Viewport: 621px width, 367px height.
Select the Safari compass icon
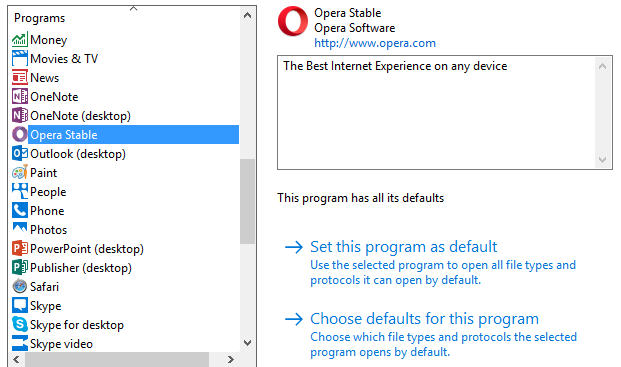click(x=19, y=287)
